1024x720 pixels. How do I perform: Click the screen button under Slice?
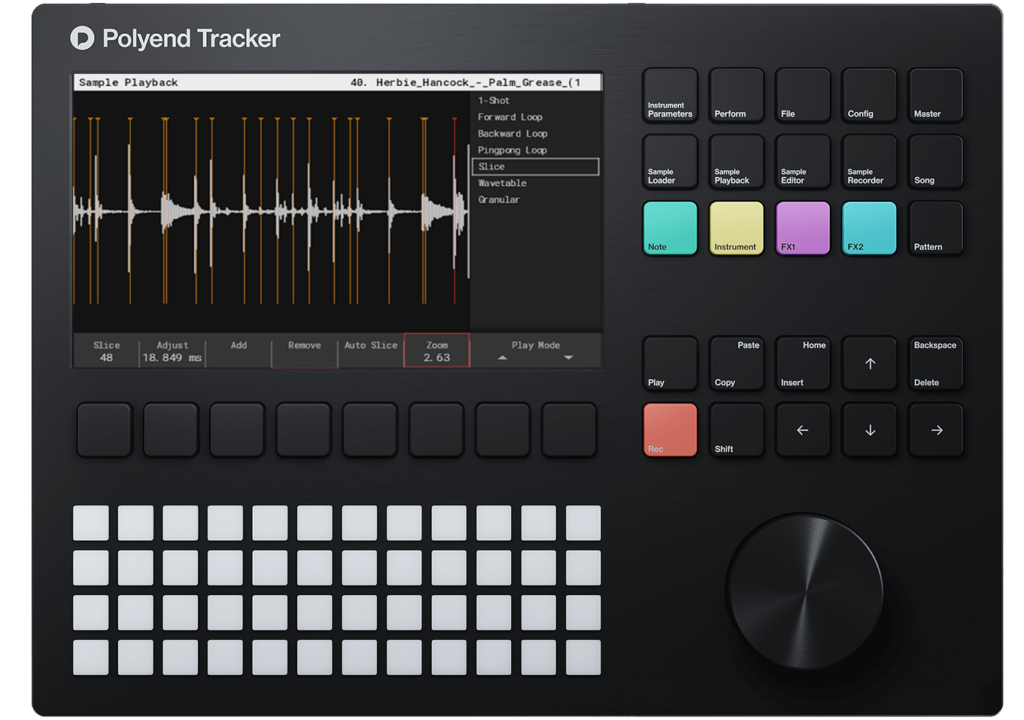point(104,430)
